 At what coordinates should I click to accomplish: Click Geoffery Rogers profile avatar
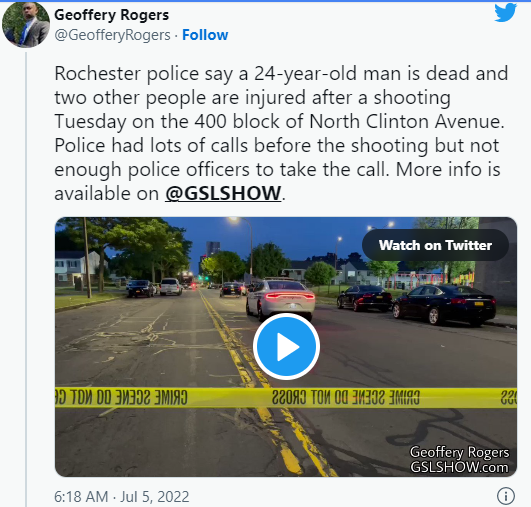(x=26, y=24)
